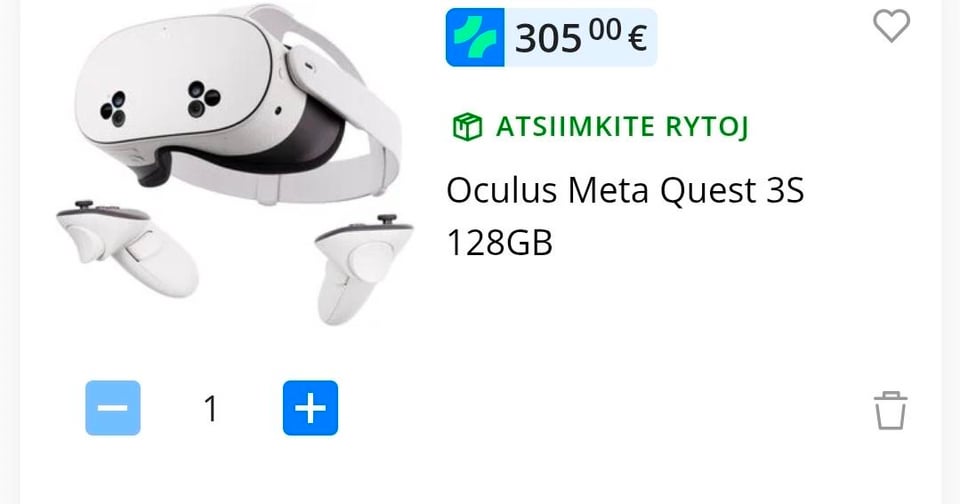Click the green arrows loyalty price badge icon
Viewport: 960px width, 504px height.
pyautogui.click(x=475, y=37)
